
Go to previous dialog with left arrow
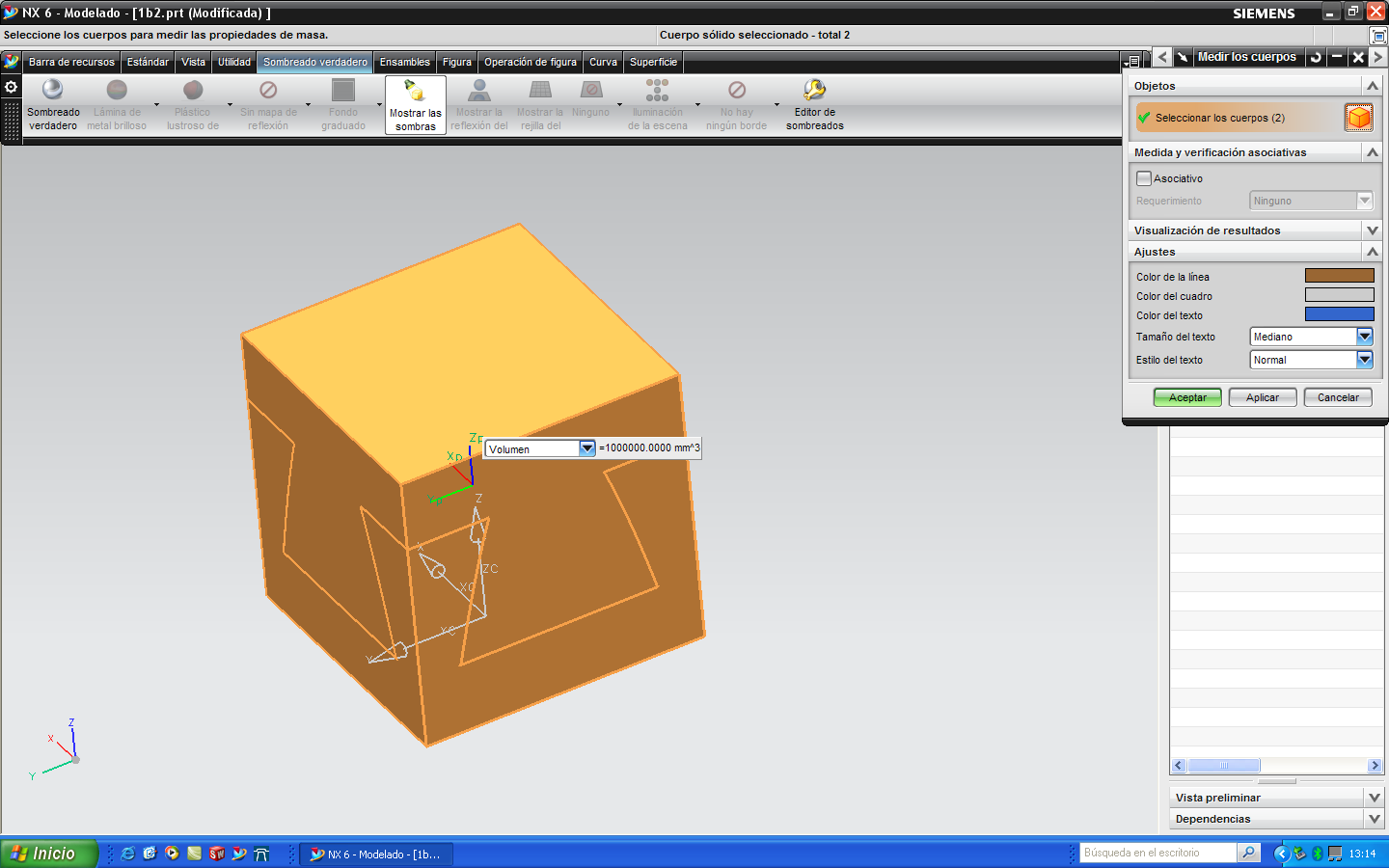point(1162,57)
